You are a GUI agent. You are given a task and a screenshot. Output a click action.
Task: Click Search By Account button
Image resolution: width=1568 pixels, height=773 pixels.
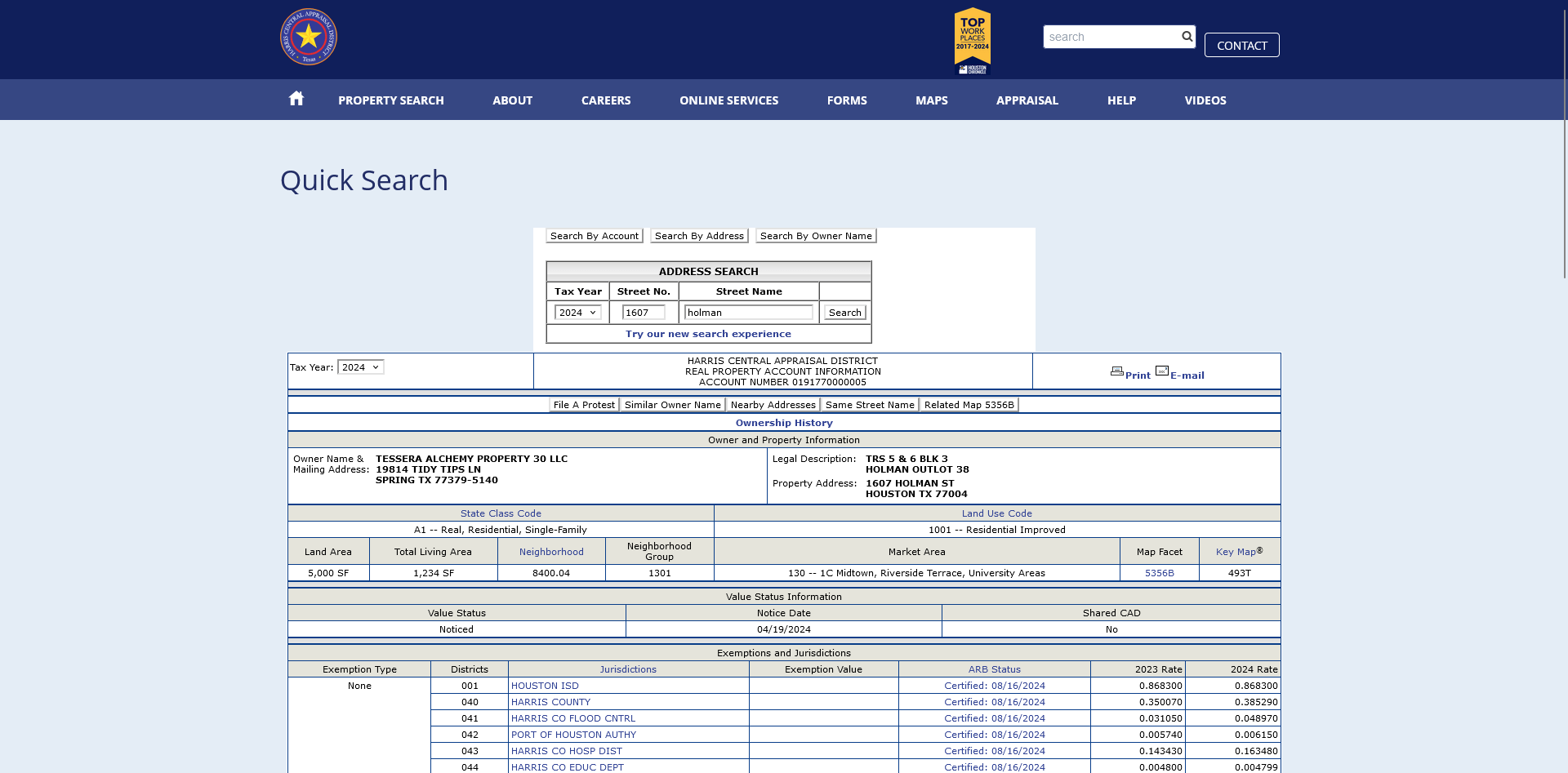(595, 236)
